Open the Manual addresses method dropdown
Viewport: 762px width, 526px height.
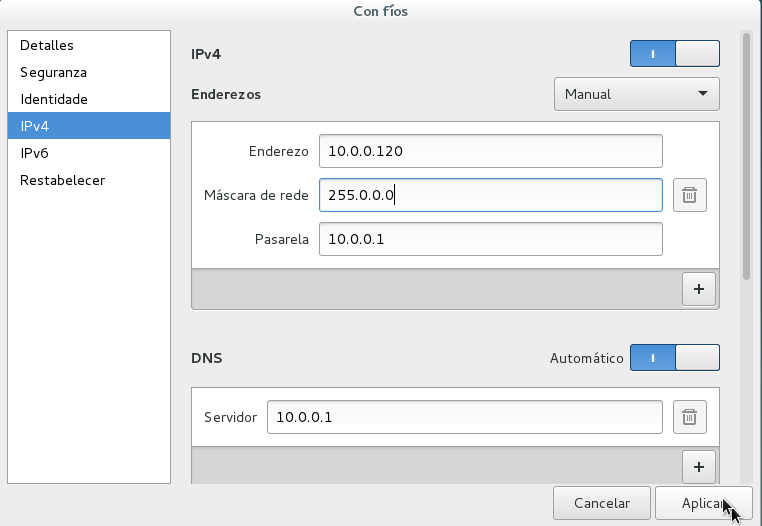point(637,94)
